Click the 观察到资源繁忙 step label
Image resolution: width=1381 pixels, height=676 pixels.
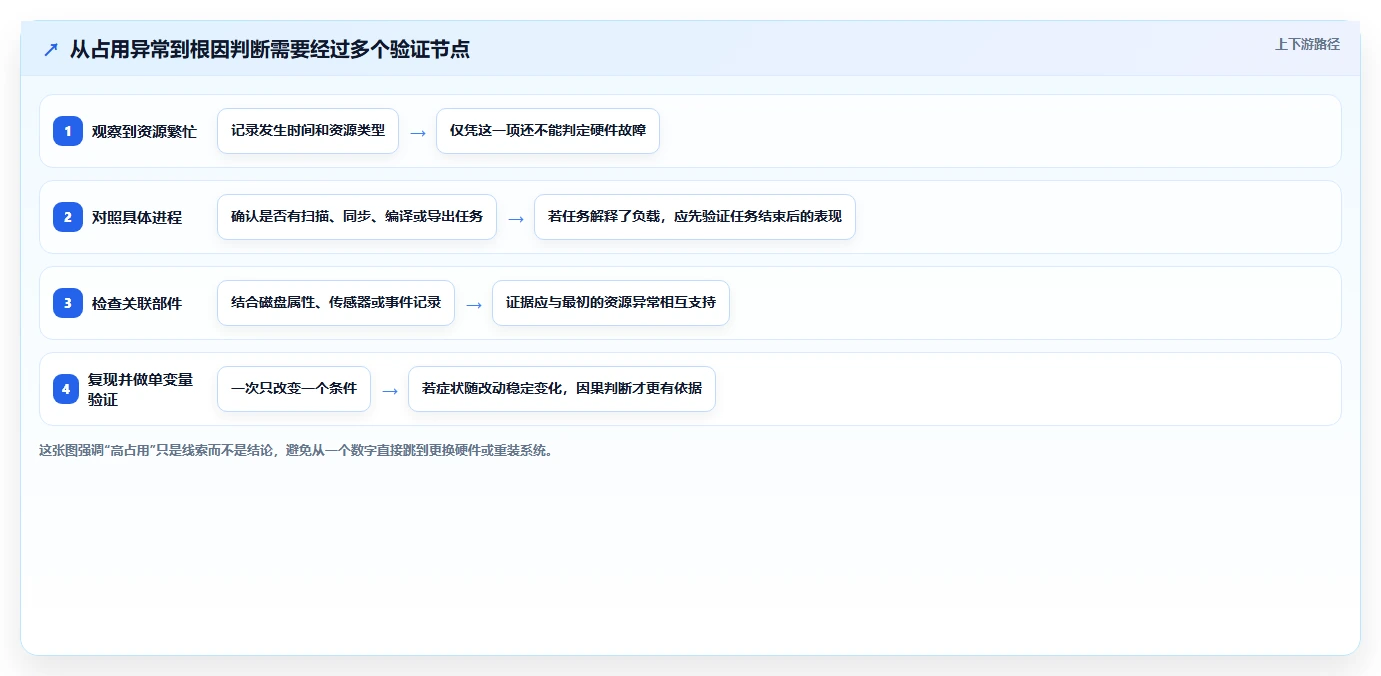[x=144, y=131]
